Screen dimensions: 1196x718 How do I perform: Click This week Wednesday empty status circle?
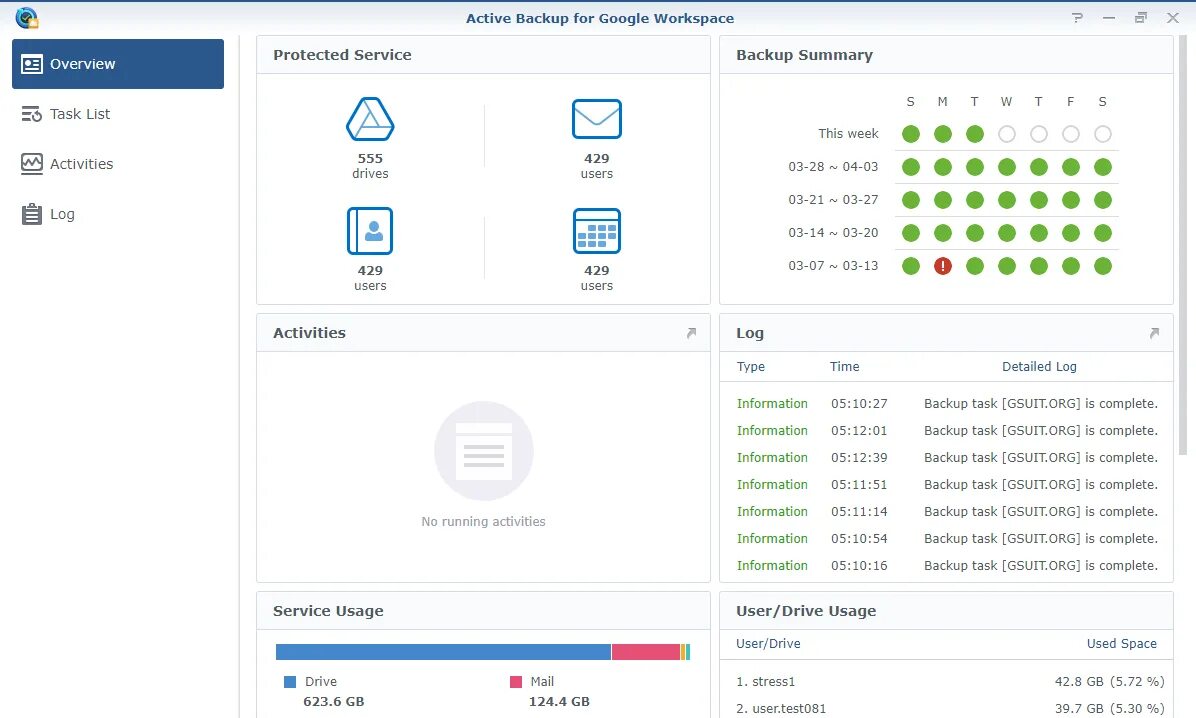pyautogui.click(x=1007, y=134)
